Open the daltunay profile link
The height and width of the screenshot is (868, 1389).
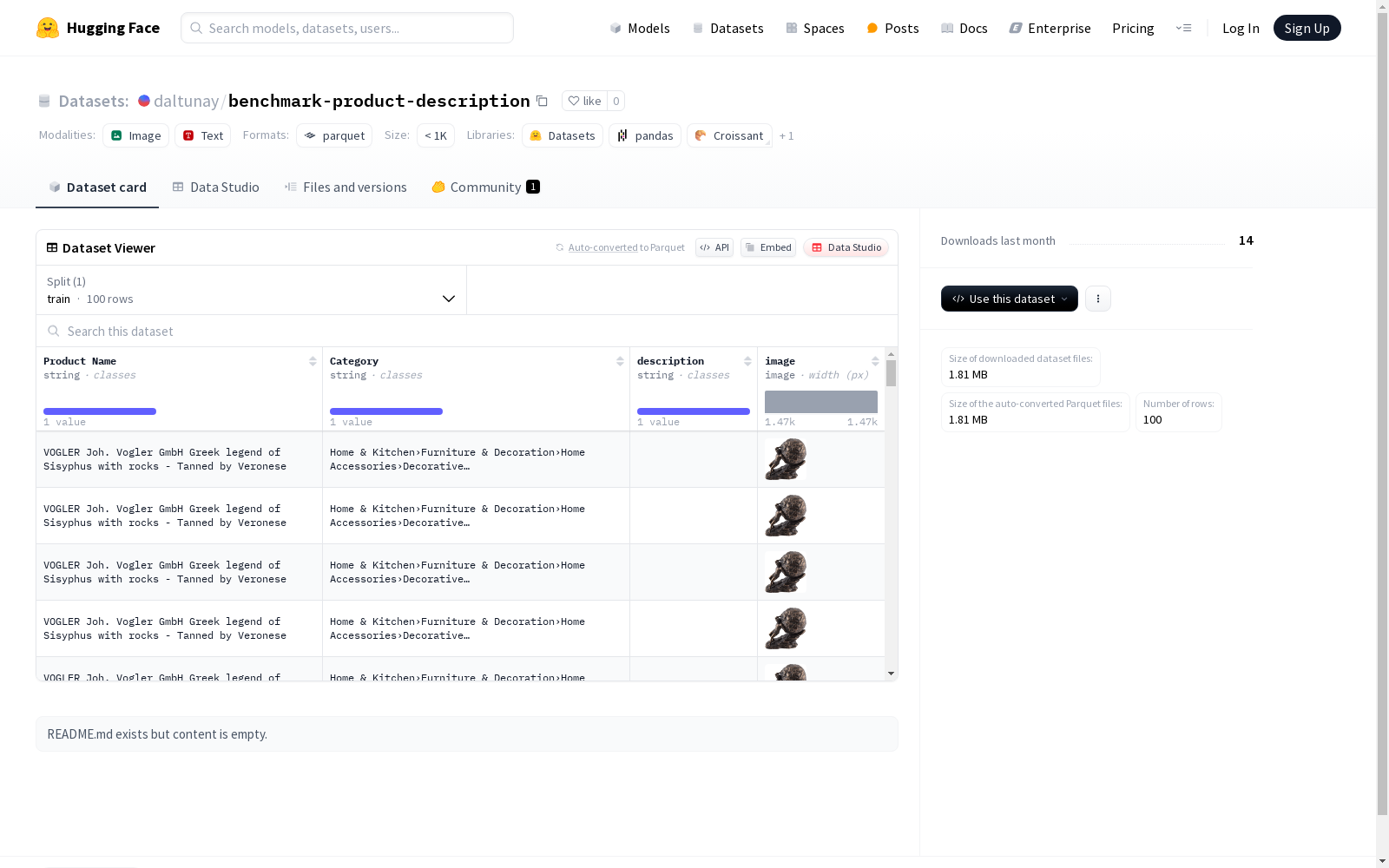click(186, 101)
